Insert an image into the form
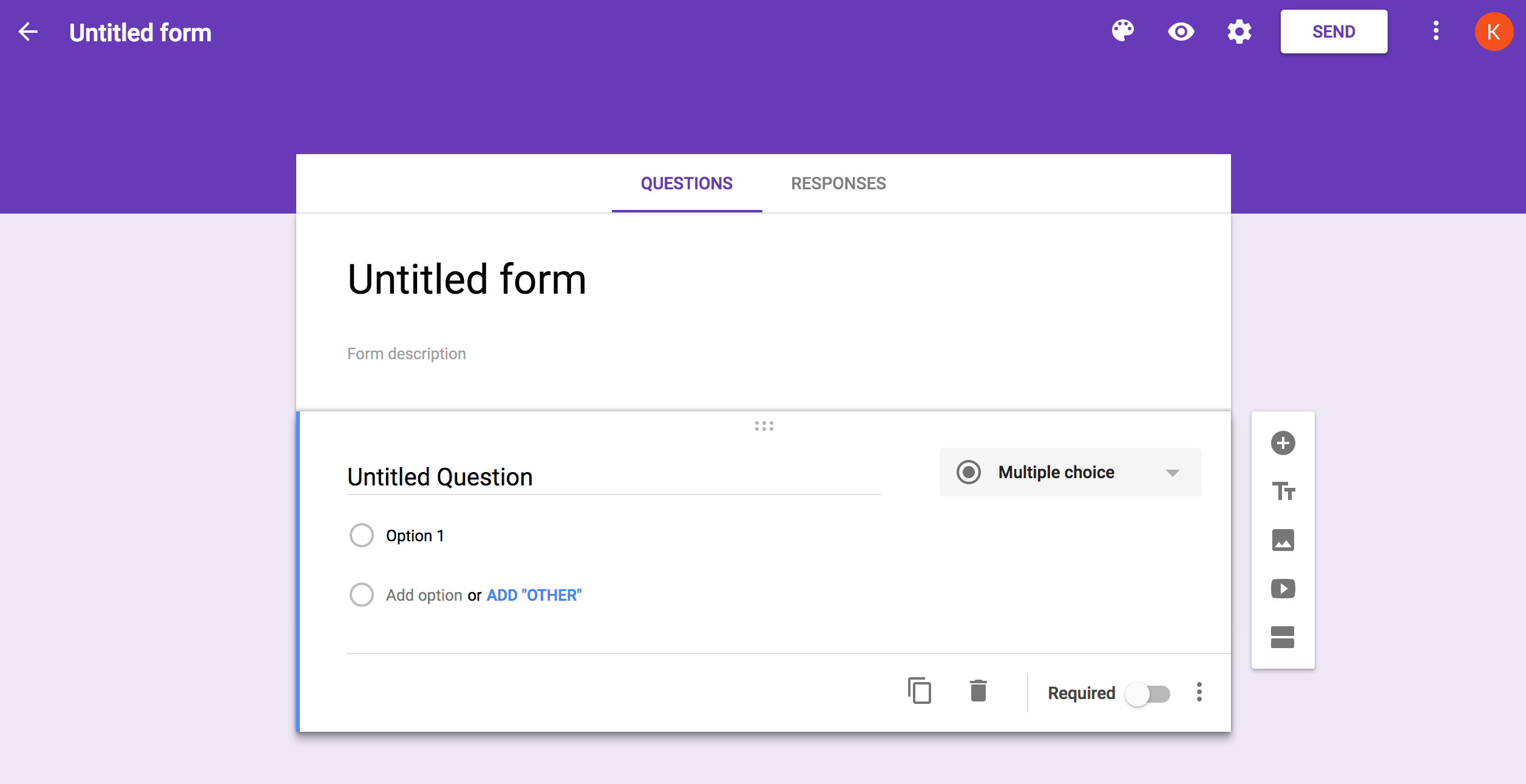The height and width of the screenshot is (784, 1526). point(1283,540)
